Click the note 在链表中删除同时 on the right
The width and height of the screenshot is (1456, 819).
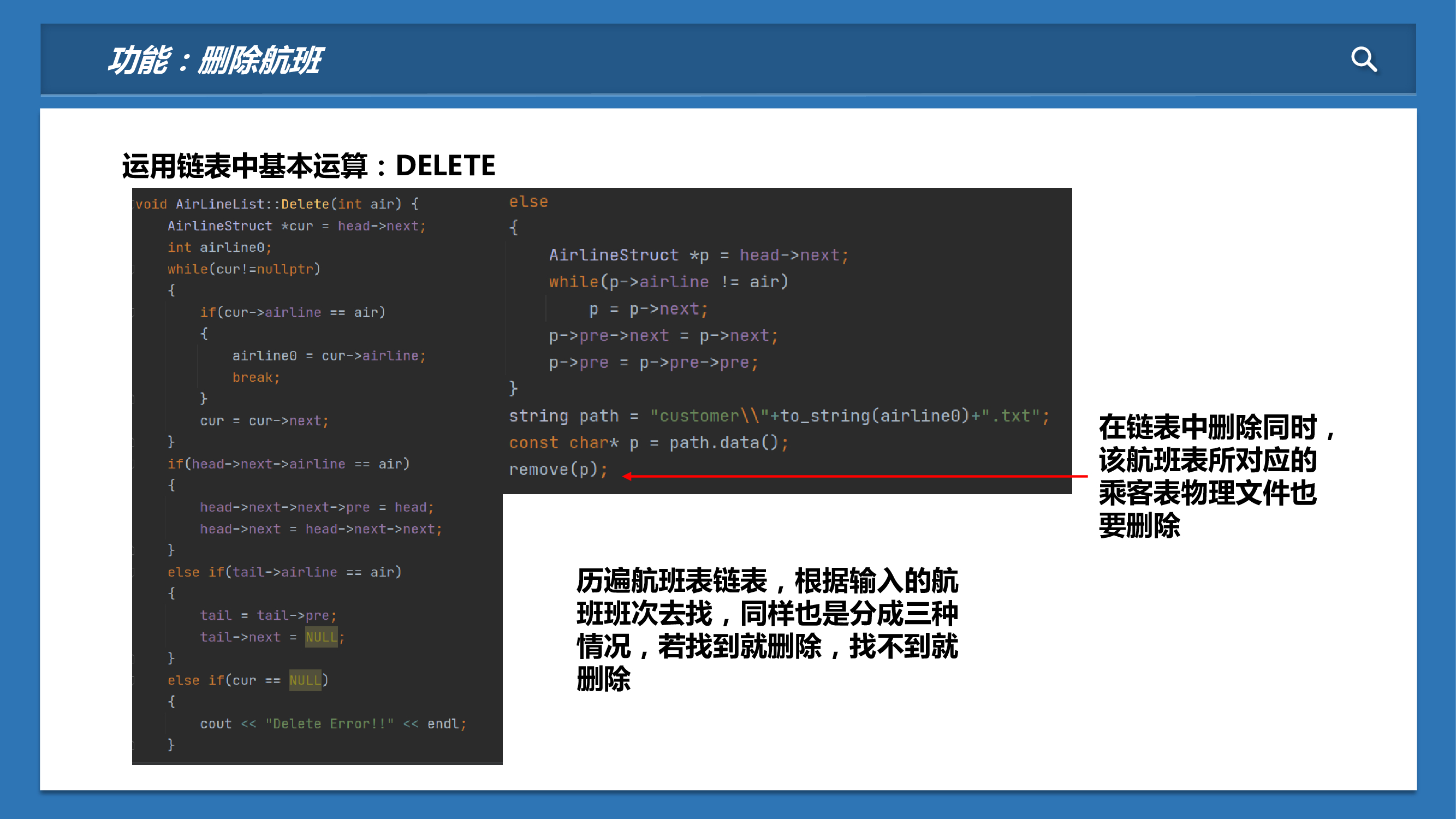pos(1217,476)
